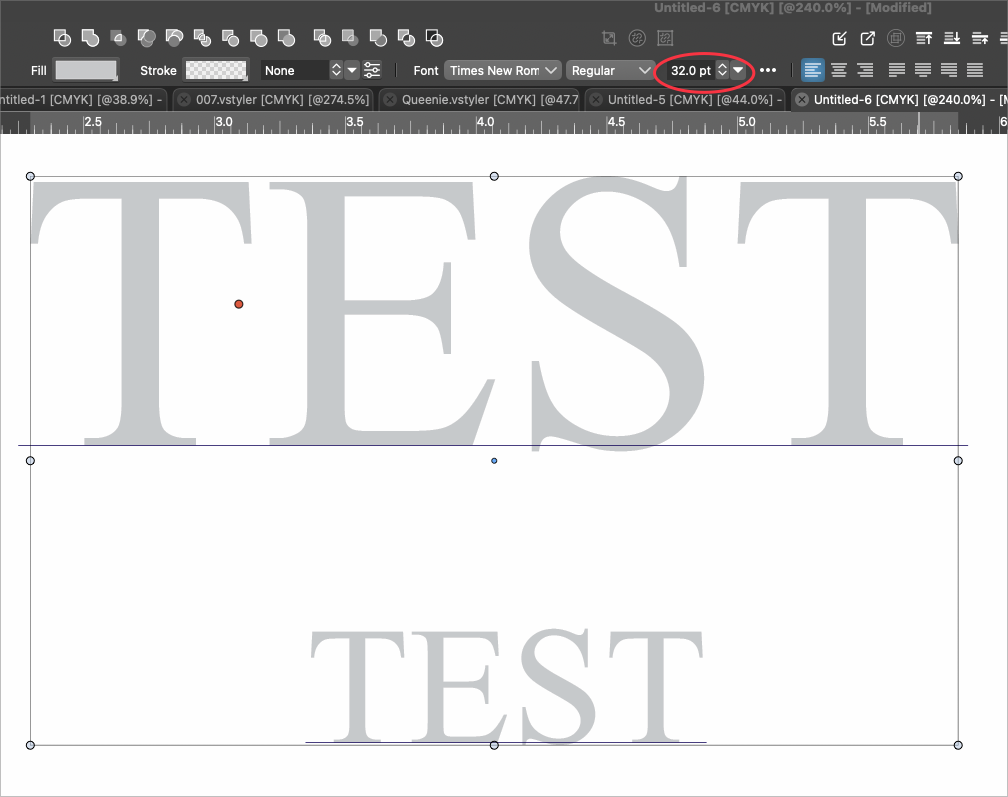Close the Queenie.vstyler tab
Viewport: 1008px width, 797px height.
coord(389,100)
